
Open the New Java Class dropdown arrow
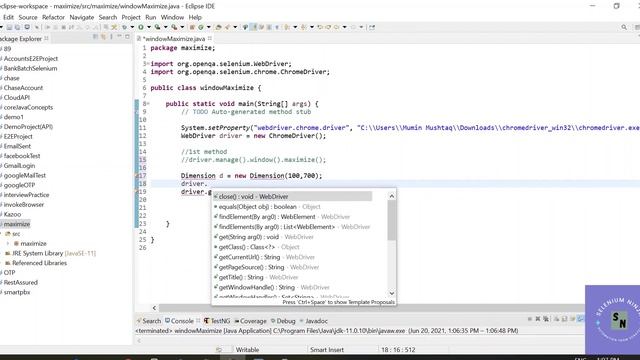[209, 27]
